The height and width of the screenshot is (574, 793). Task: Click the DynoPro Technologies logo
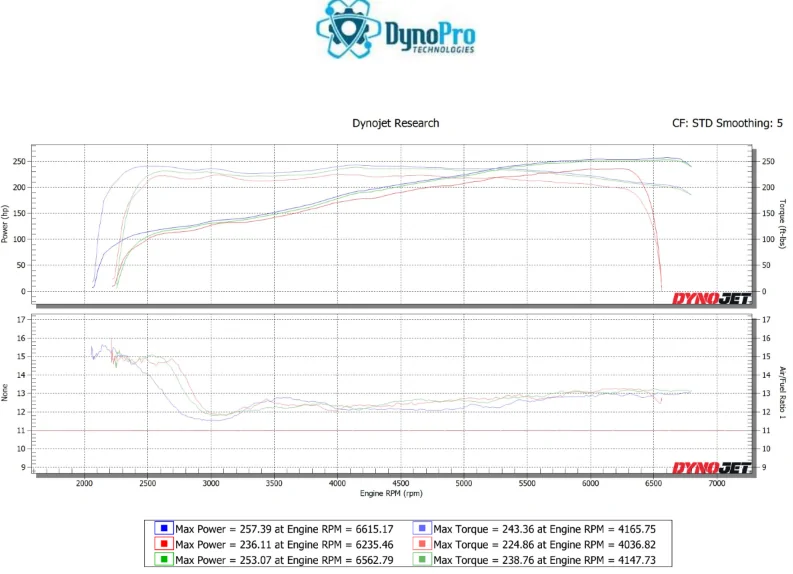point(395,30)
